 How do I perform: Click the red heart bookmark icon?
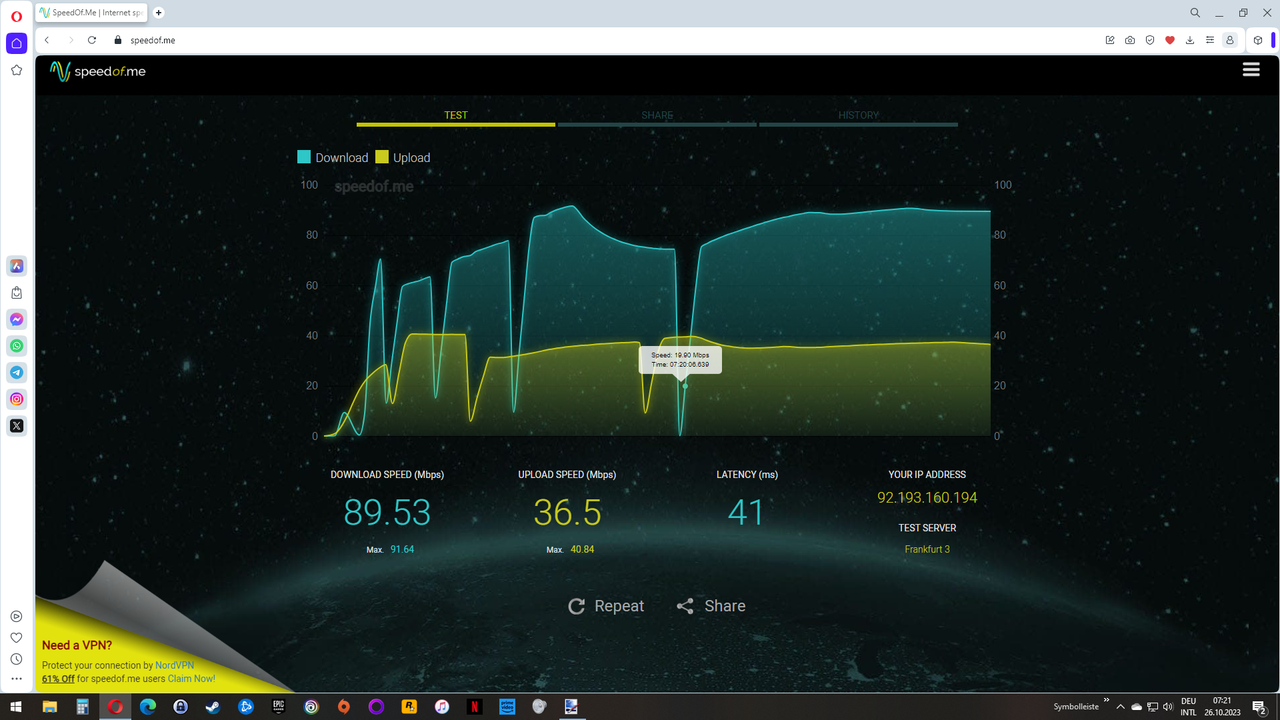click(x=1170, y=40)
